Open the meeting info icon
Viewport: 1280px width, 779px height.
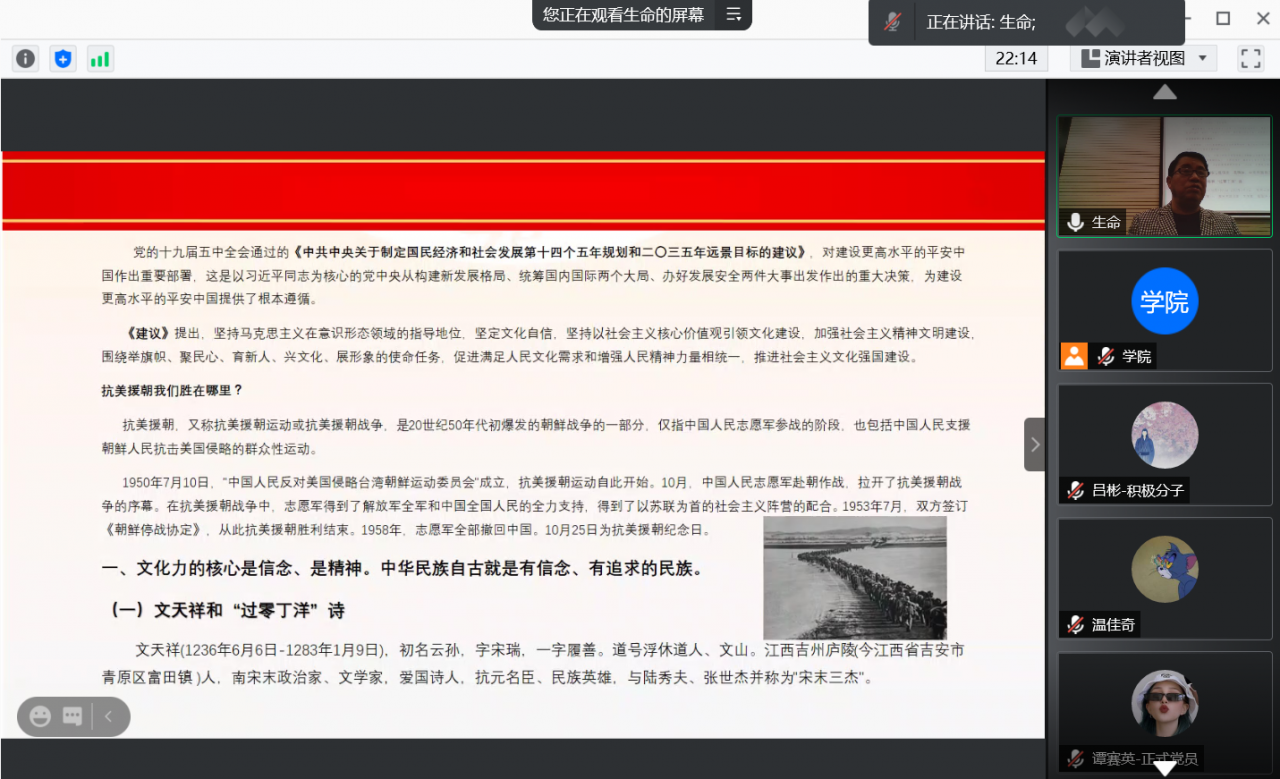click(24, 58)
